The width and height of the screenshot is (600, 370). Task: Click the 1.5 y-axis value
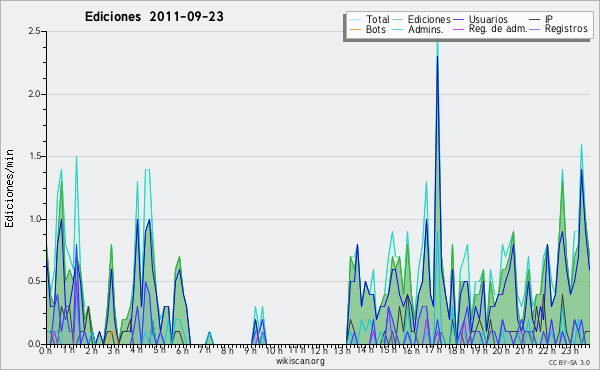coord(34,156)
